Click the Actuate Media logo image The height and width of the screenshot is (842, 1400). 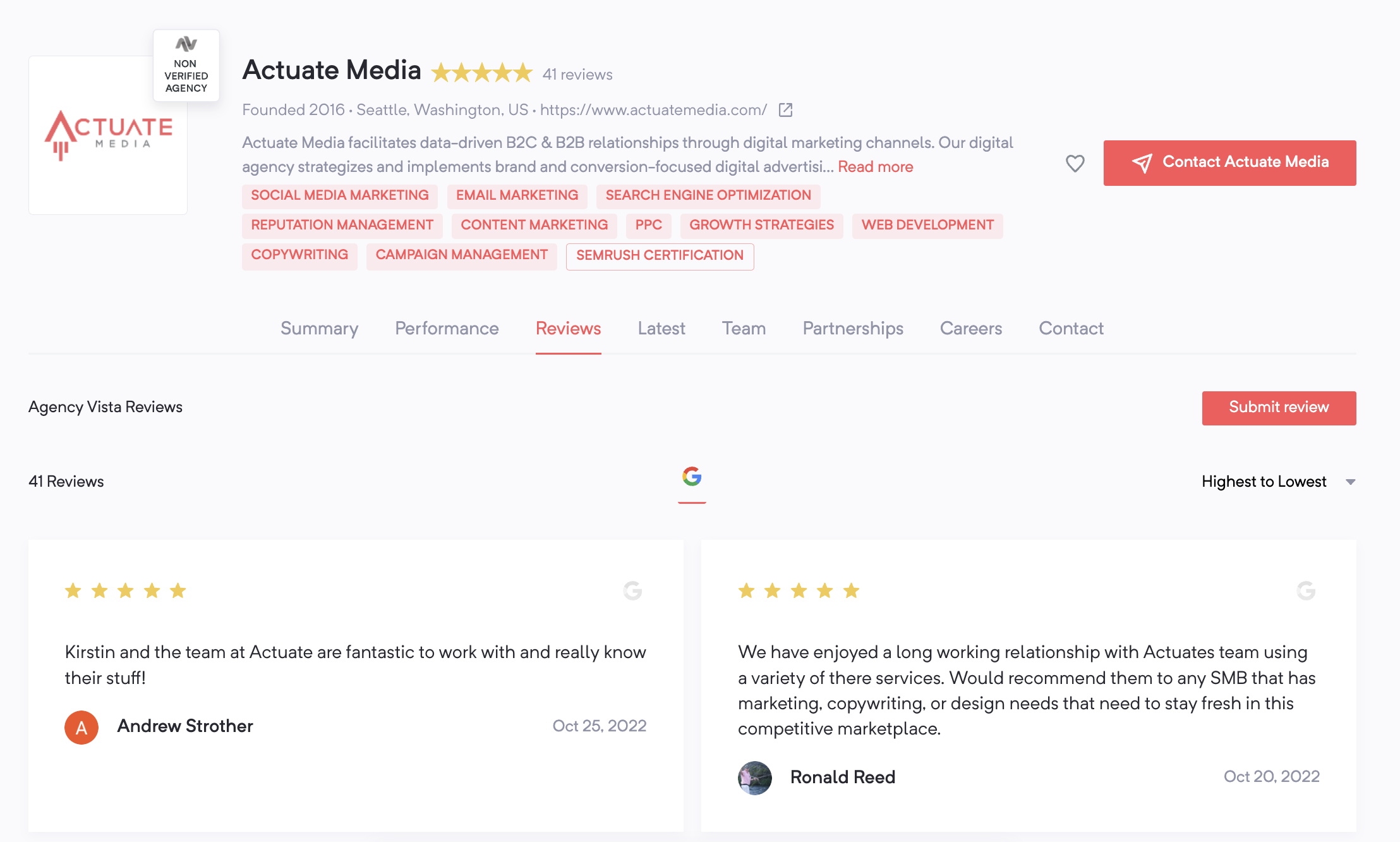[108, 135]
